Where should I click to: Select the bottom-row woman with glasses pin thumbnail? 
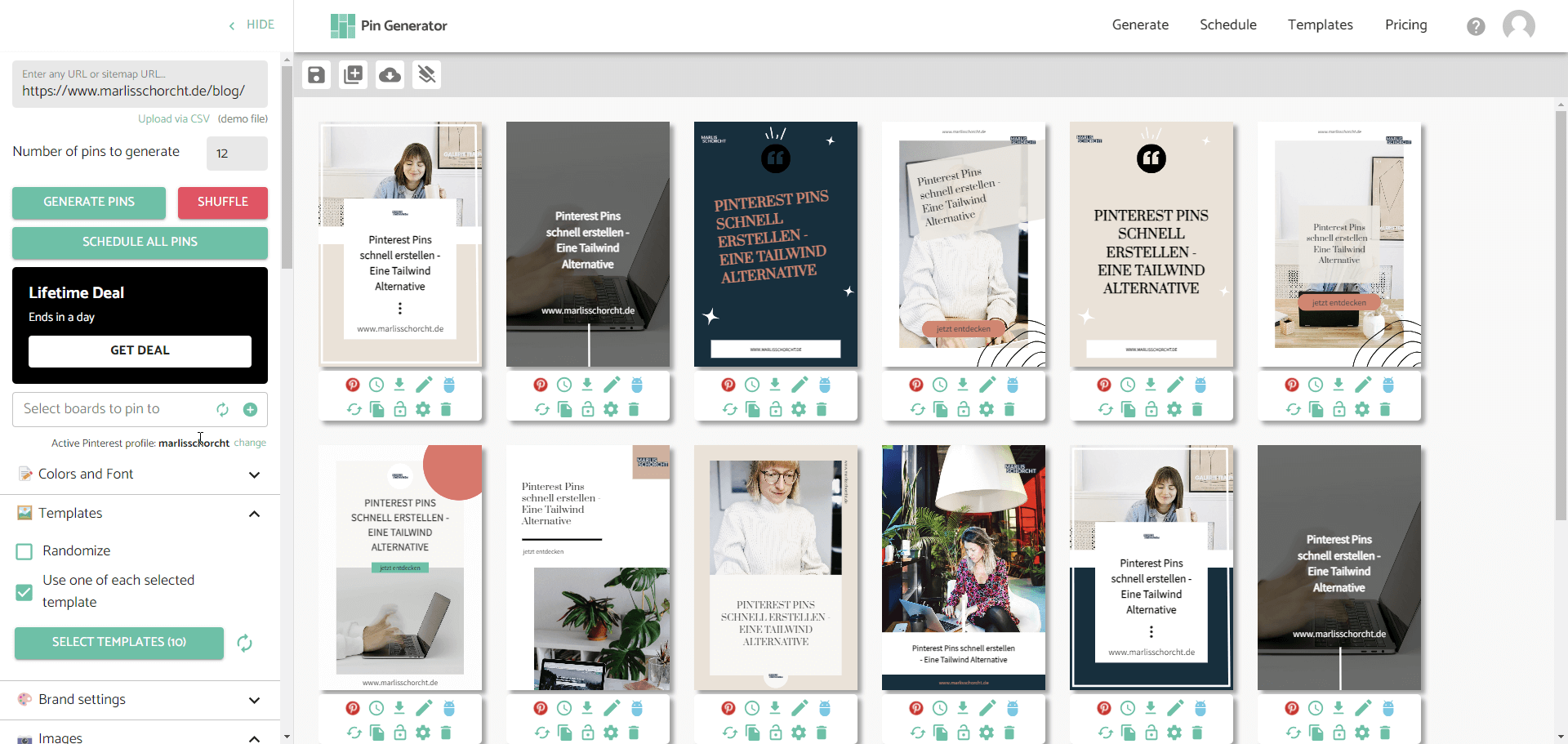pos(776,568)
